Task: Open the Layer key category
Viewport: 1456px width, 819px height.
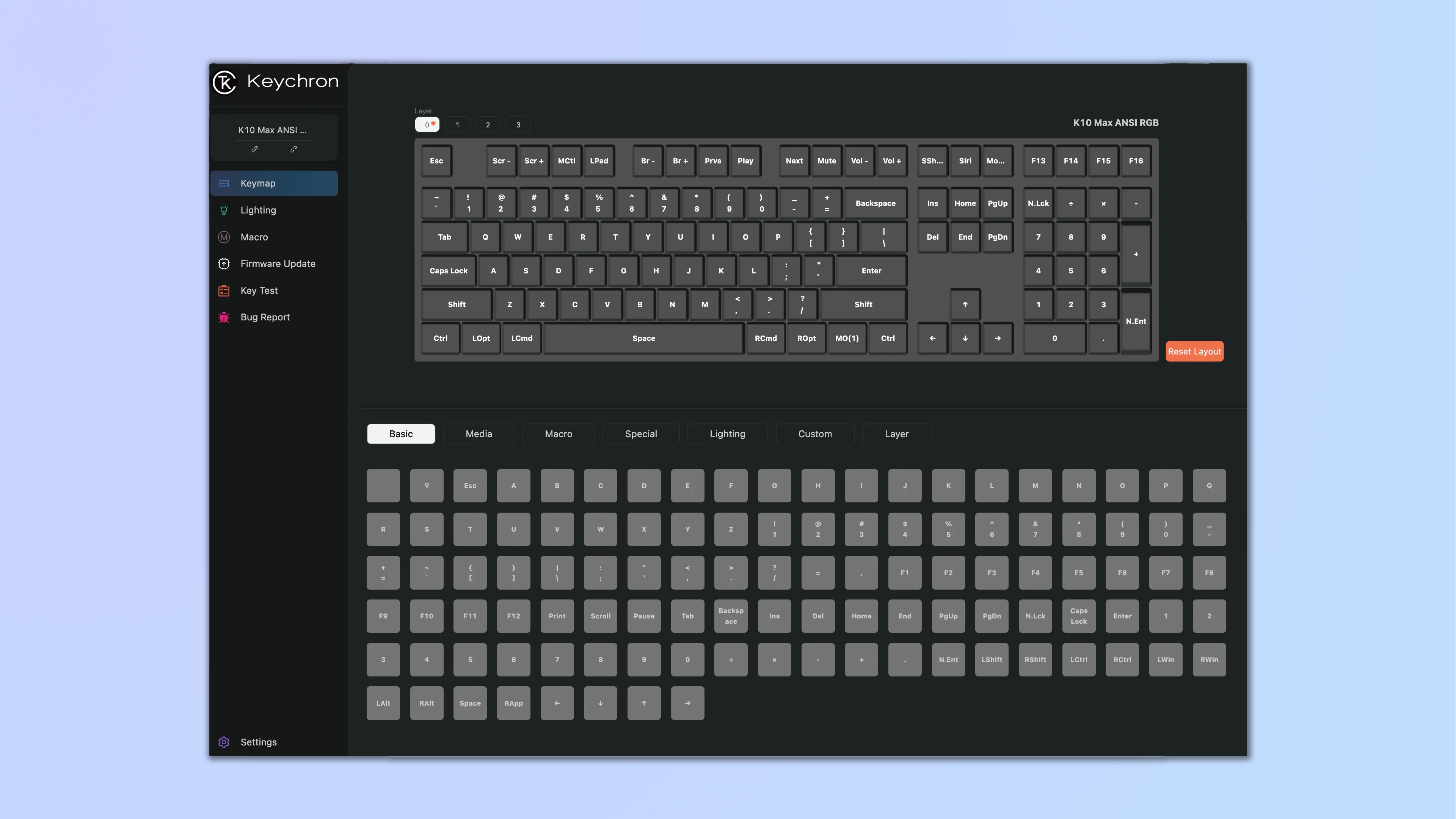Action: [896, 433]
